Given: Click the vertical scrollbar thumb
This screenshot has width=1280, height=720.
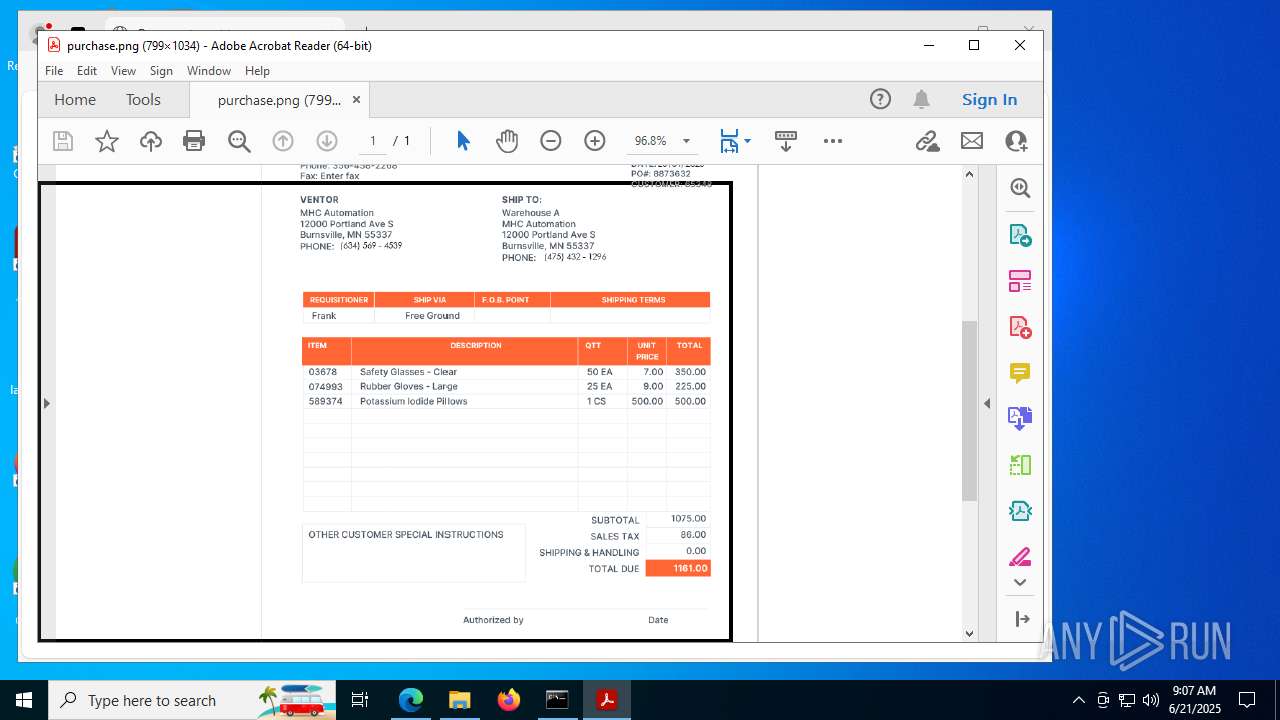Looking at the screenshot, I should pyautogui.click(x=969, y=410).
